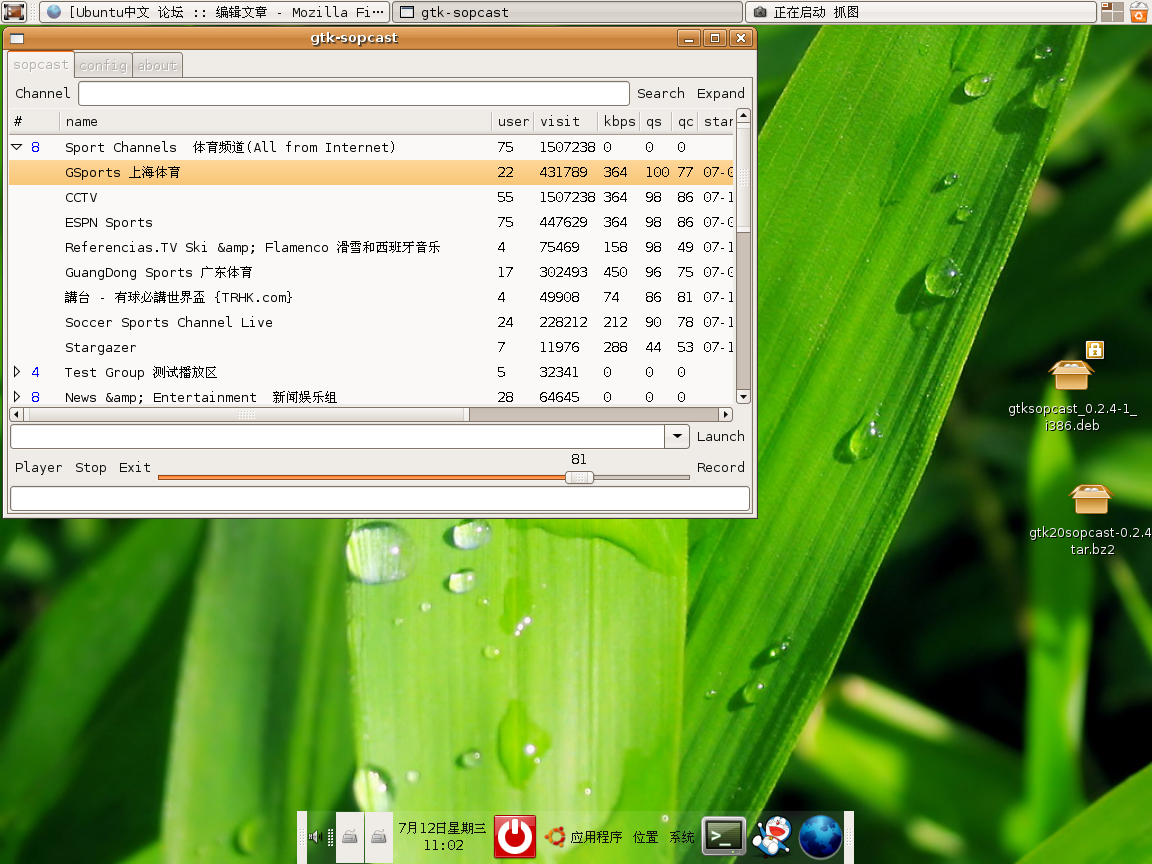Open the 系统 system menu
This screenshot has height=864, width=1152.
[681, 837]
